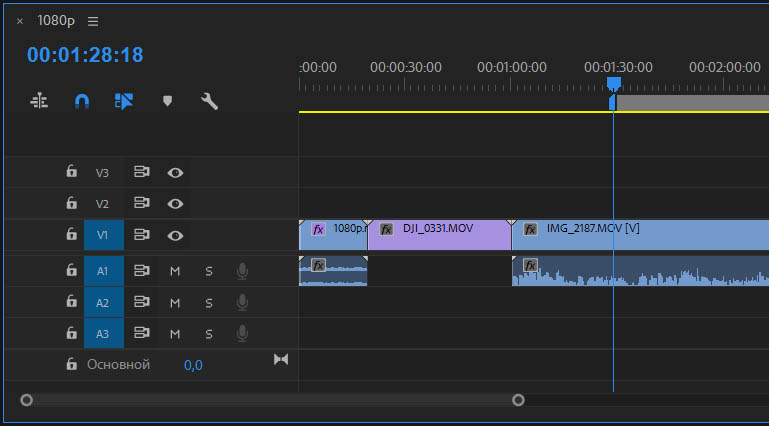769x426 pixels.
Task: Select the first audio clip on A1
Action: coord(333,271)
